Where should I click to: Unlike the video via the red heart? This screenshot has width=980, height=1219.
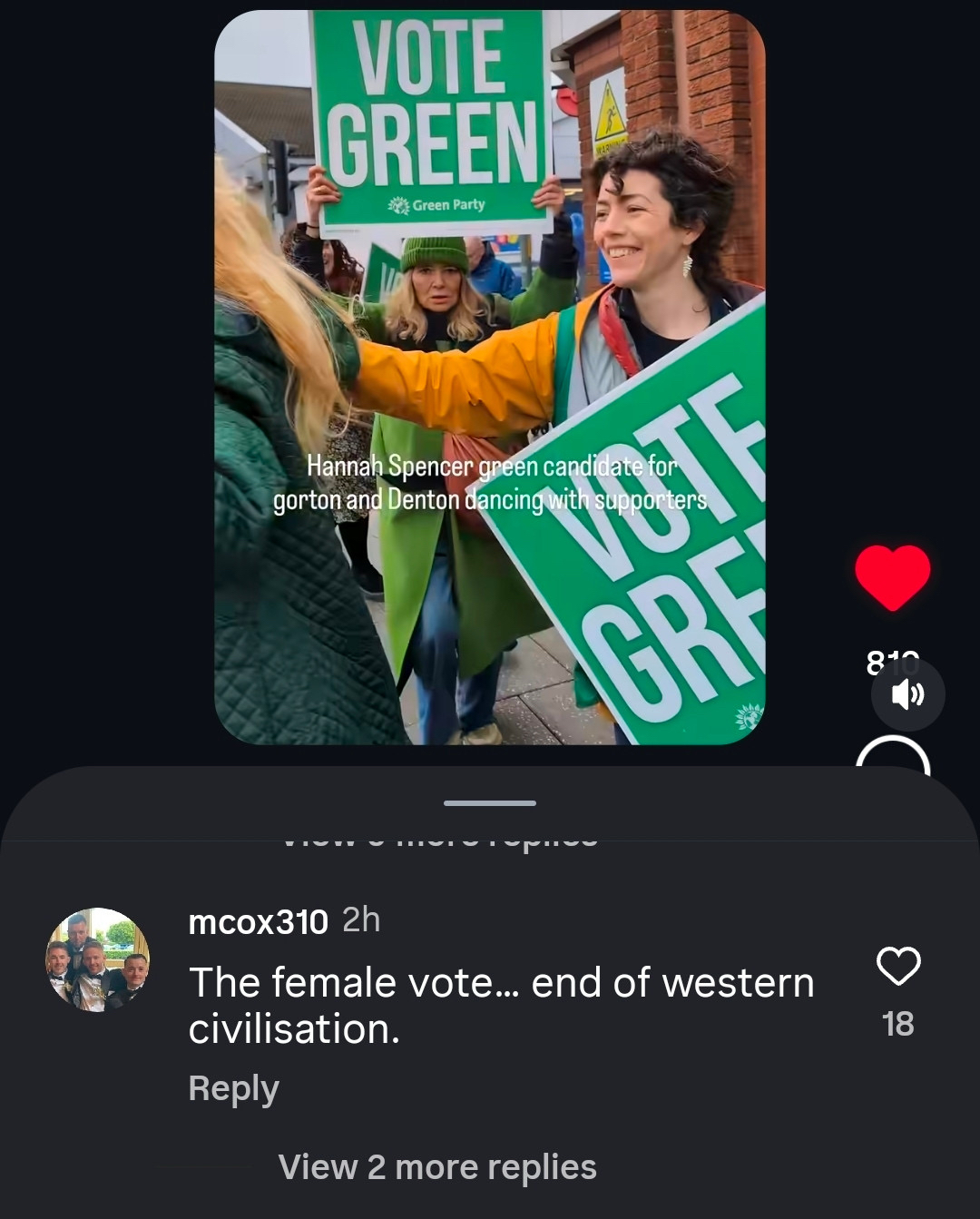893,578
